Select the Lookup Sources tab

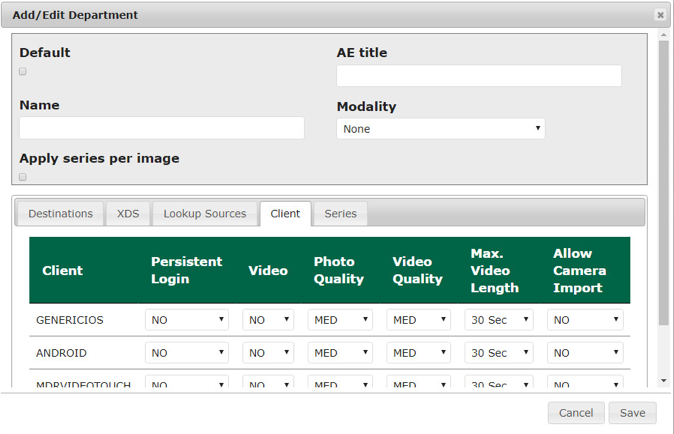click(205, 214)
